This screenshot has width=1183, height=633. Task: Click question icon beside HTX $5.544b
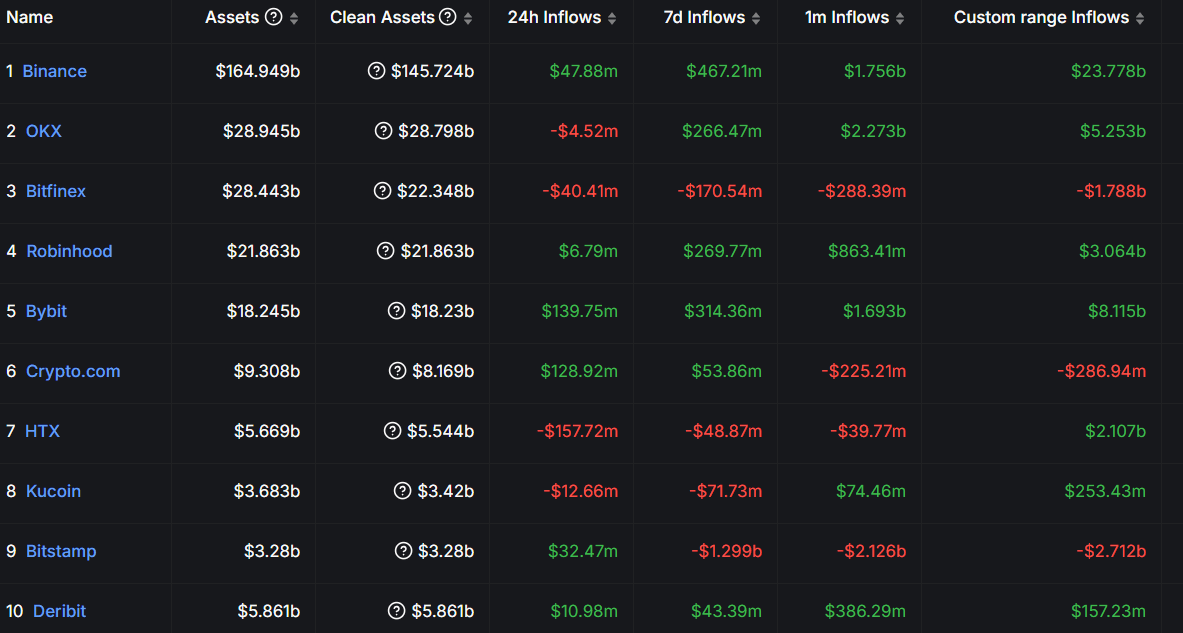click(392, 431)
